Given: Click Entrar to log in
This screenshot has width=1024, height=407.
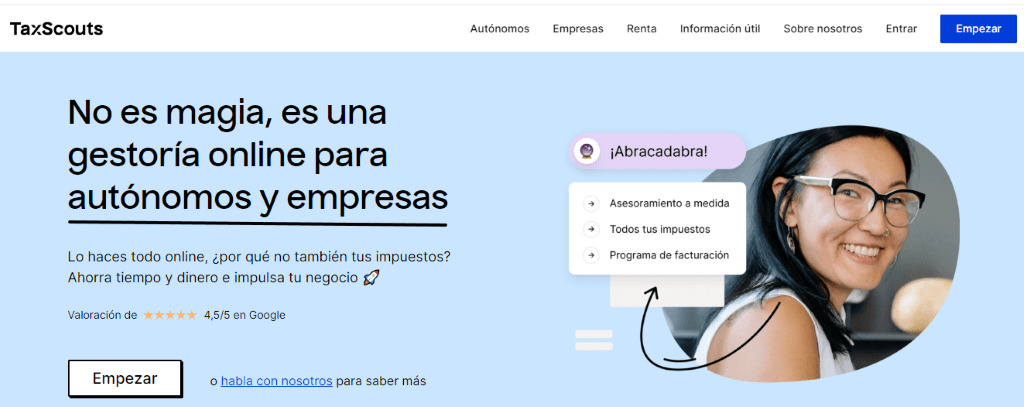Looking at the screenshot, I should [x=901, y=29].
